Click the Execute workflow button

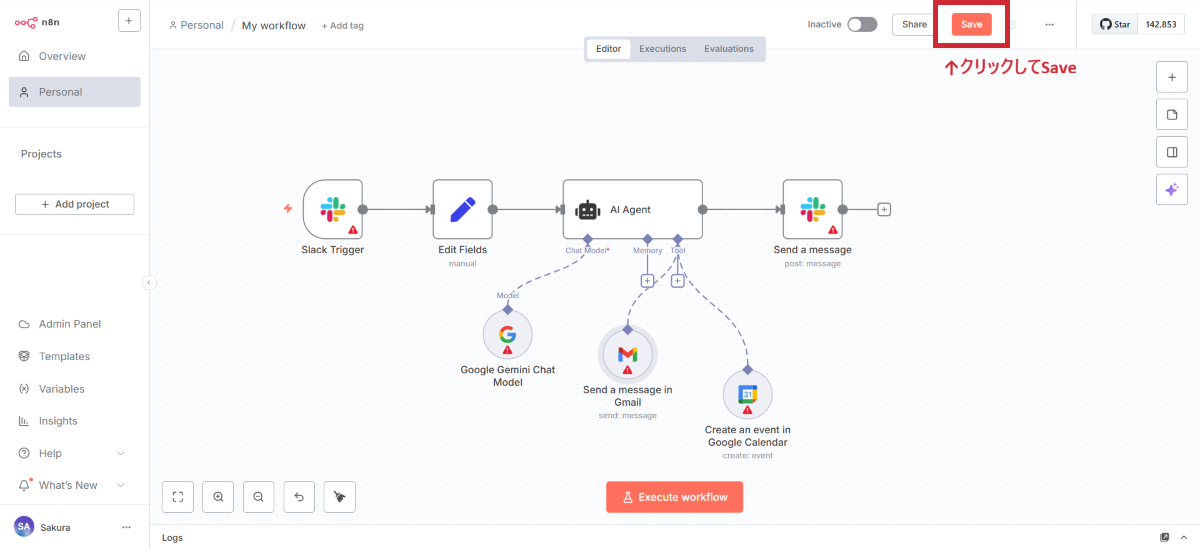674,497
